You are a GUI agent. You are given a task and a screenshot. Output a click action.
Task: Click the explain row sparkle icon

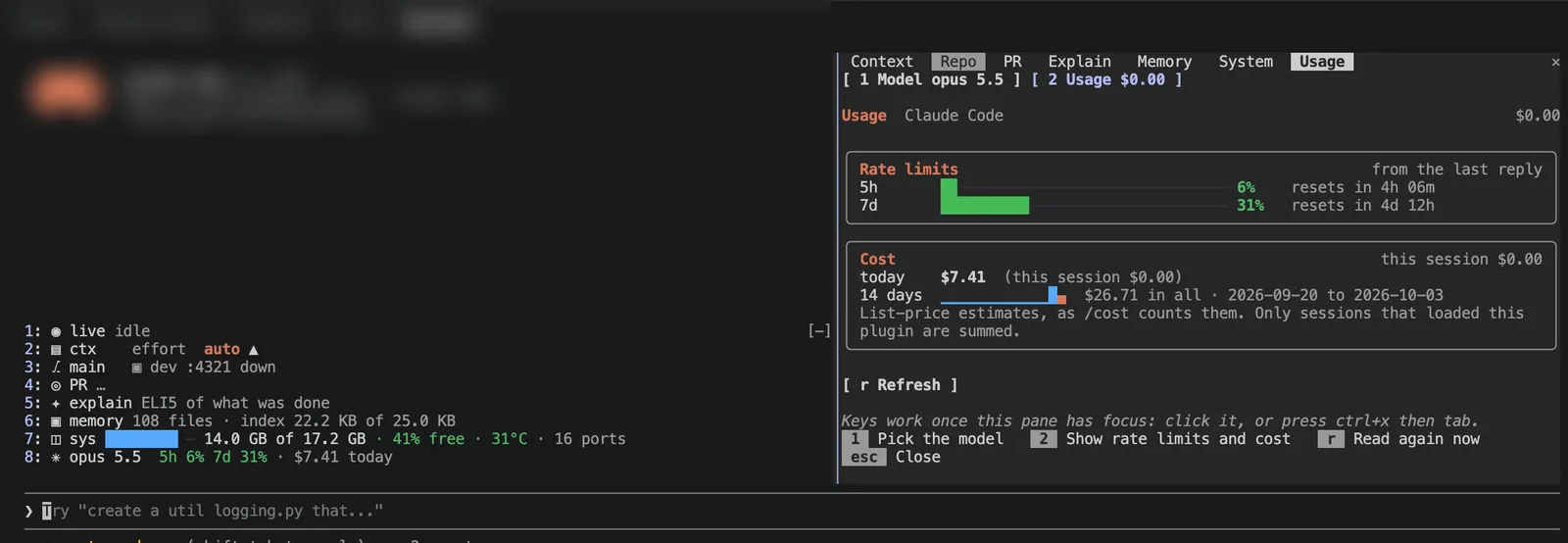pyautogui.click(x=56, y=403)
